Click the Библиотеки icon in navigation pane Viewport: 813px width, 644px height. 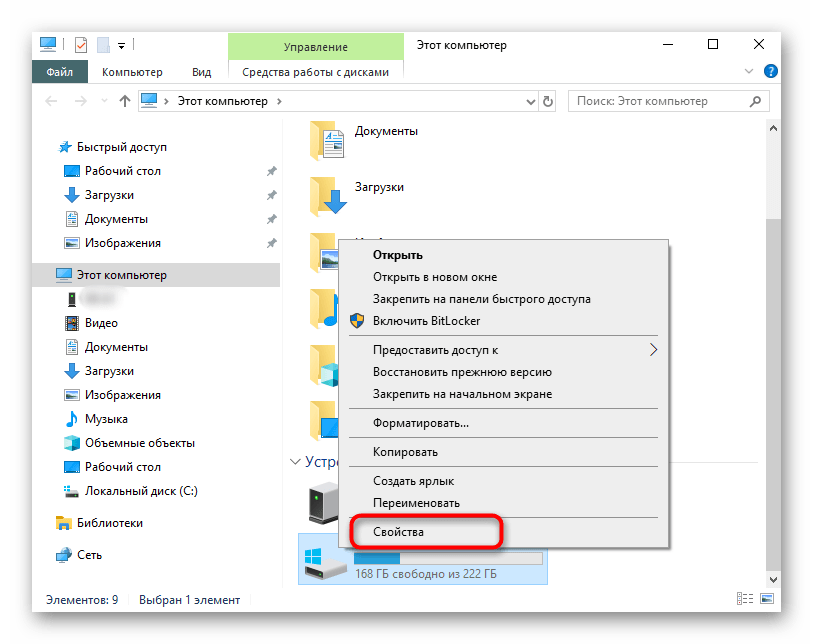pos(63,523)
